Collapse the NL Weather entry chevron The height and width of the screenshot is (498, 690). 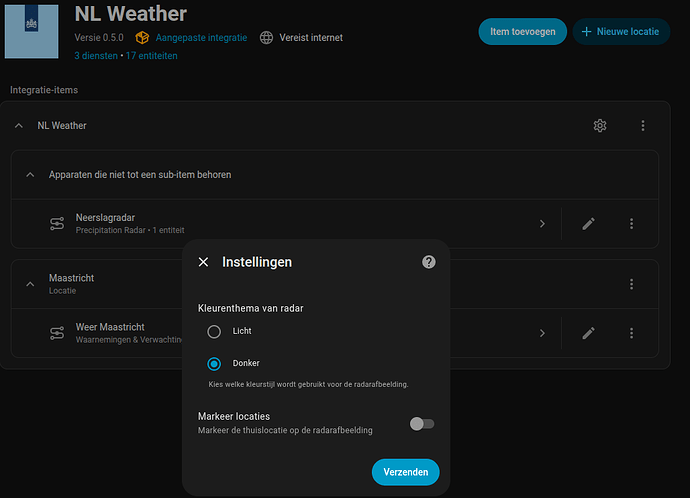pos(18,126)
